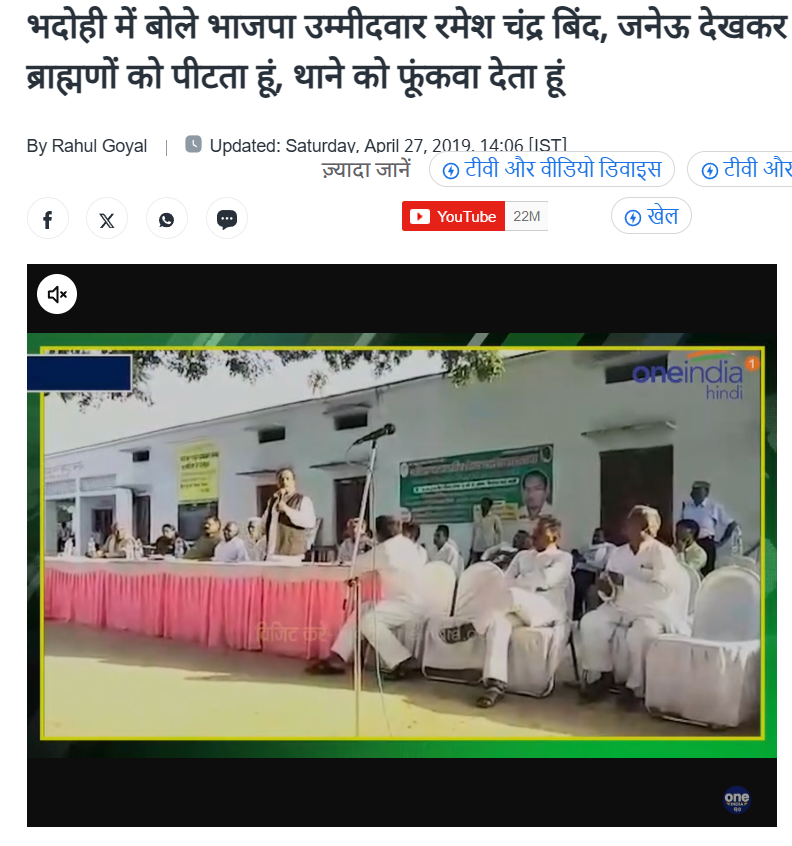The width and height of the screenshot is (792, 846).
Task: Click the round One India badge in video corner
Action: point(736,800)
